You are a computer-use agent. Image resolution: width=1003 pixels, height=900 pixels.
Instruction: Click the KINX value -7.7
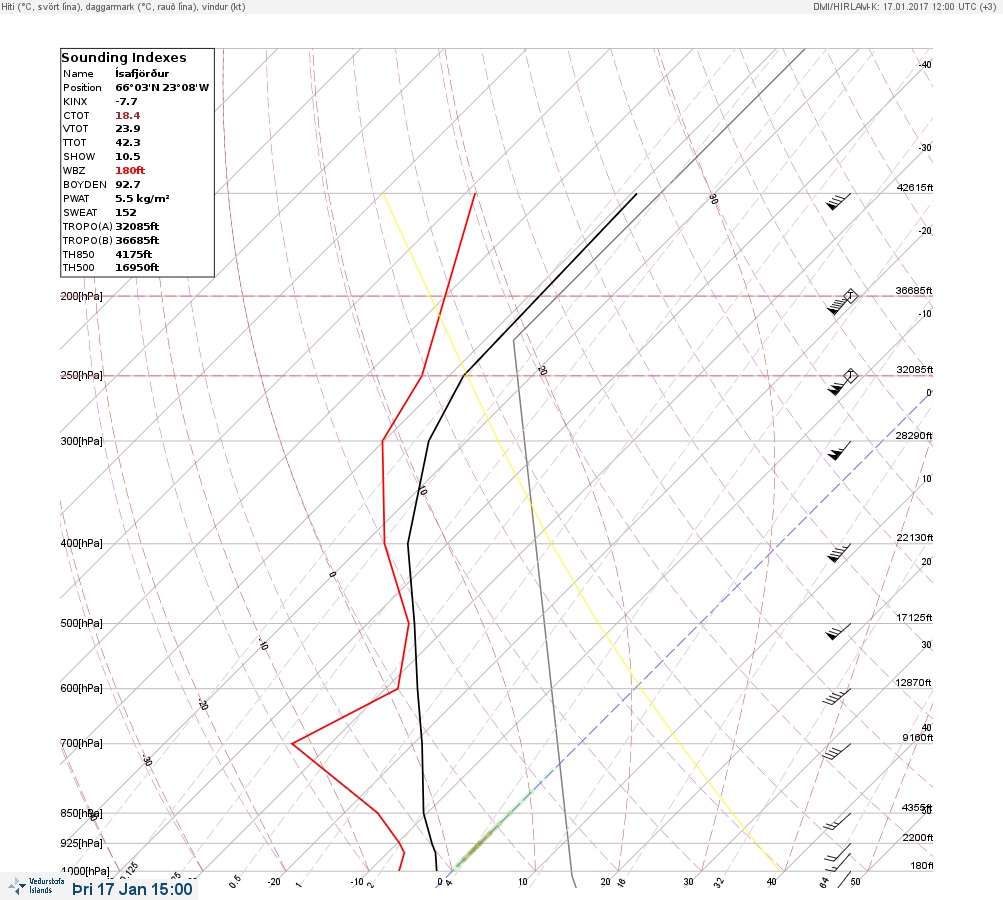[126, 102]
